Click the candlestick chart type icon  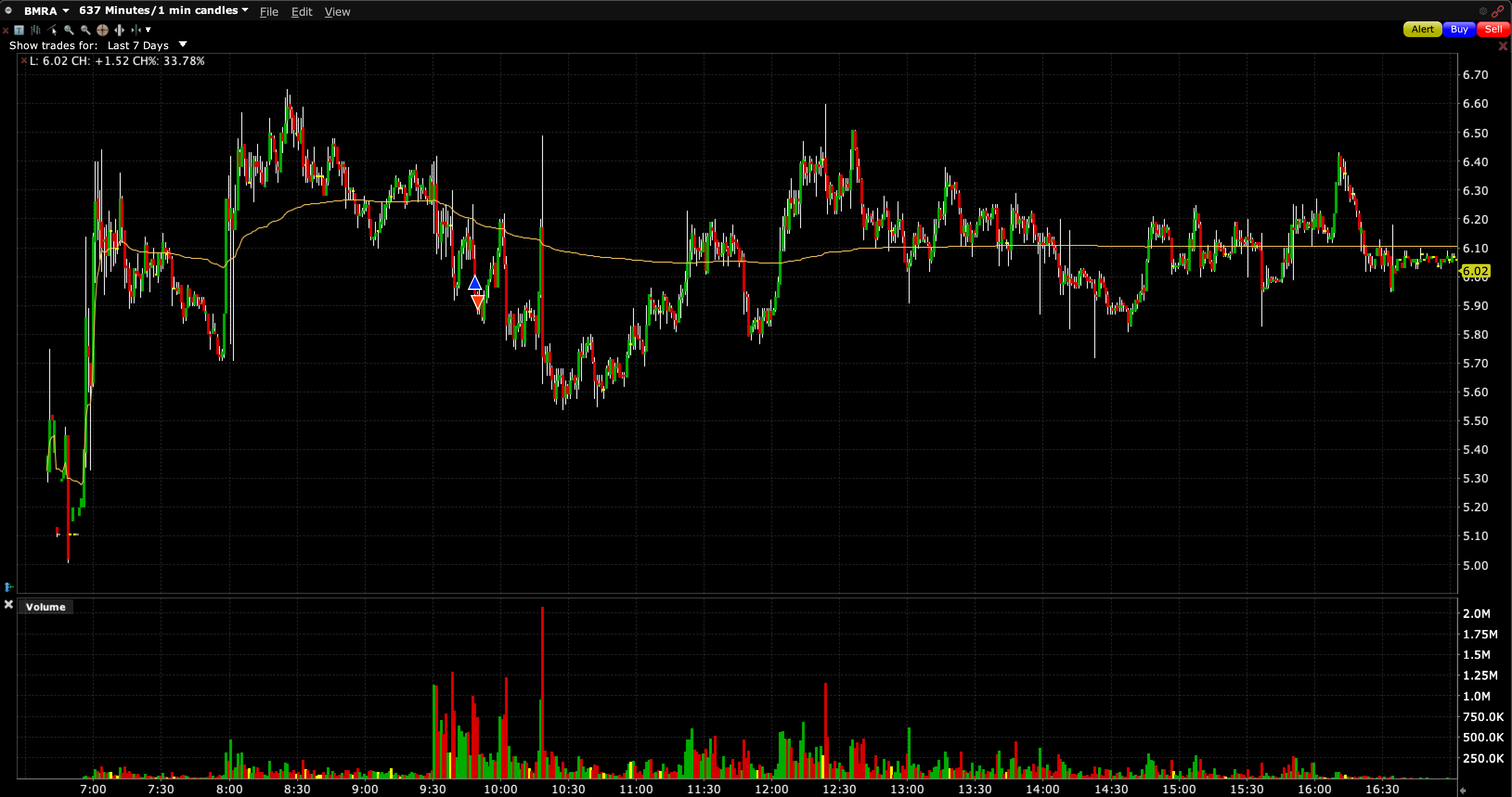click(35, 30)
